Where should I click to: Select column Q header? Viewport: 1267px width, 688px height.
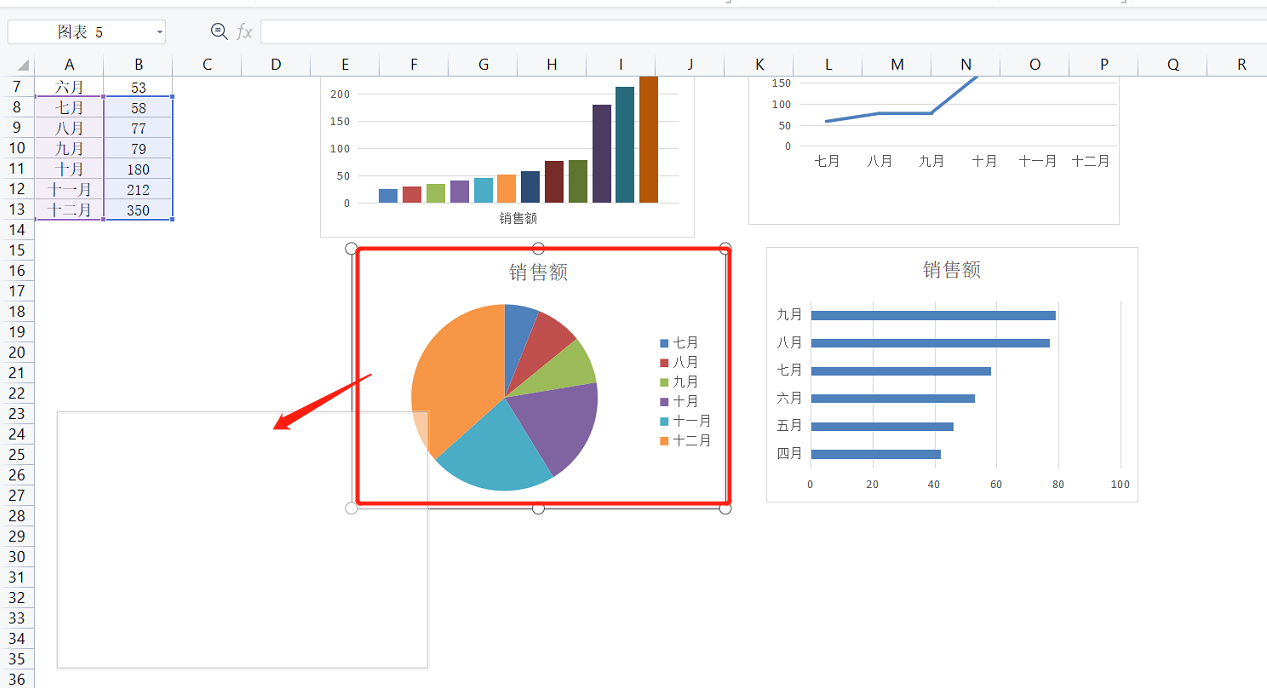1173,65
